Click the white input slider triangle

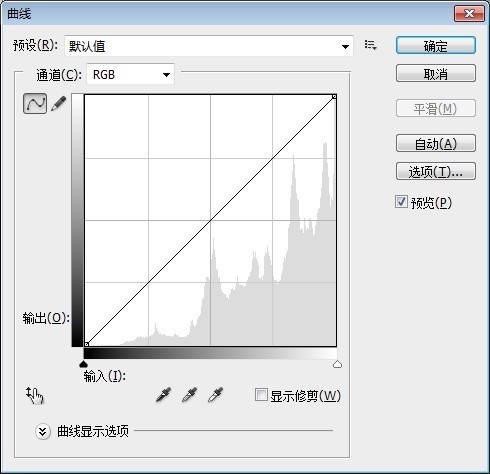tap(337, 364)
